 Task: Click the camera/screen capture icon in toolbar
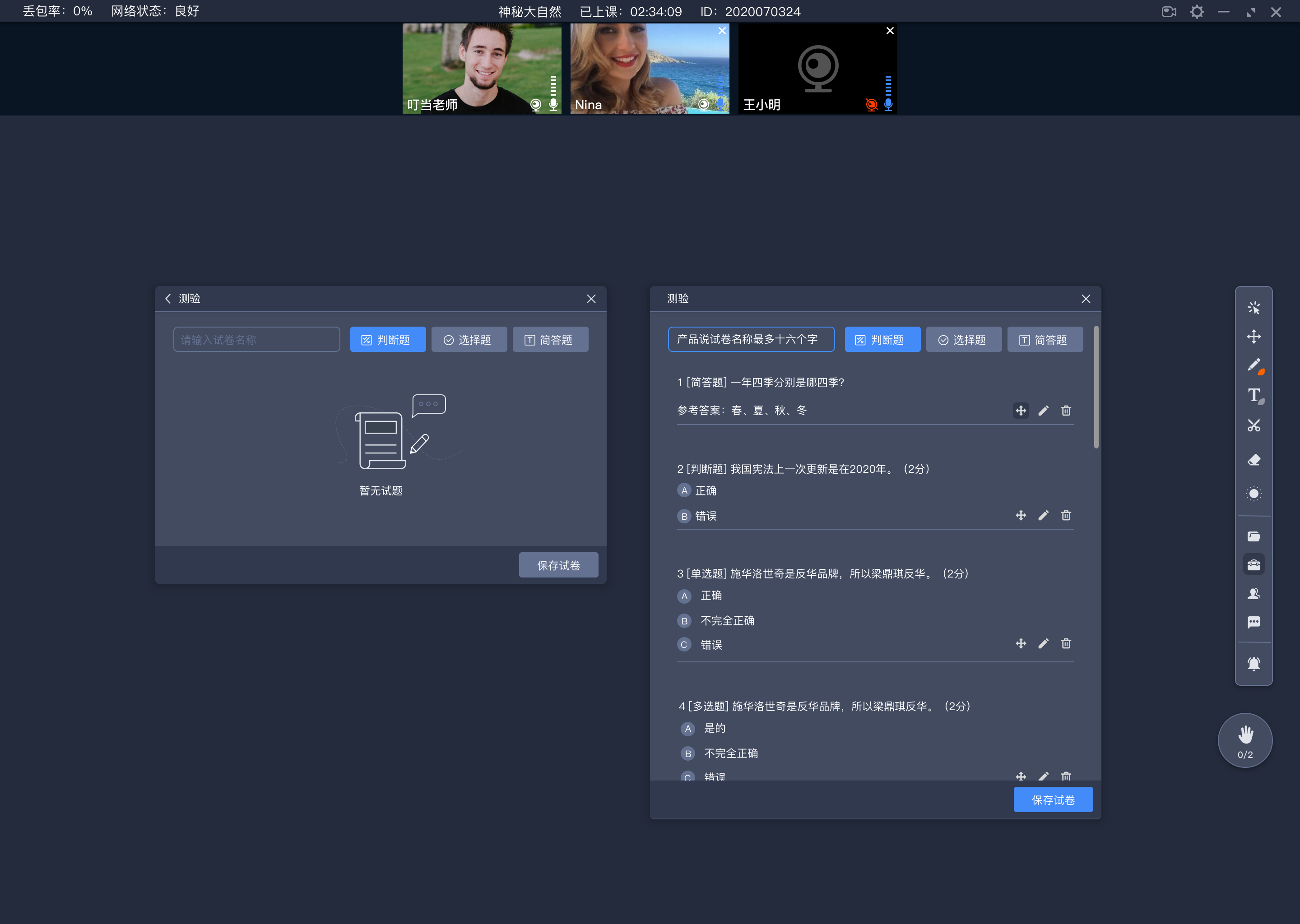point(1169,11)
